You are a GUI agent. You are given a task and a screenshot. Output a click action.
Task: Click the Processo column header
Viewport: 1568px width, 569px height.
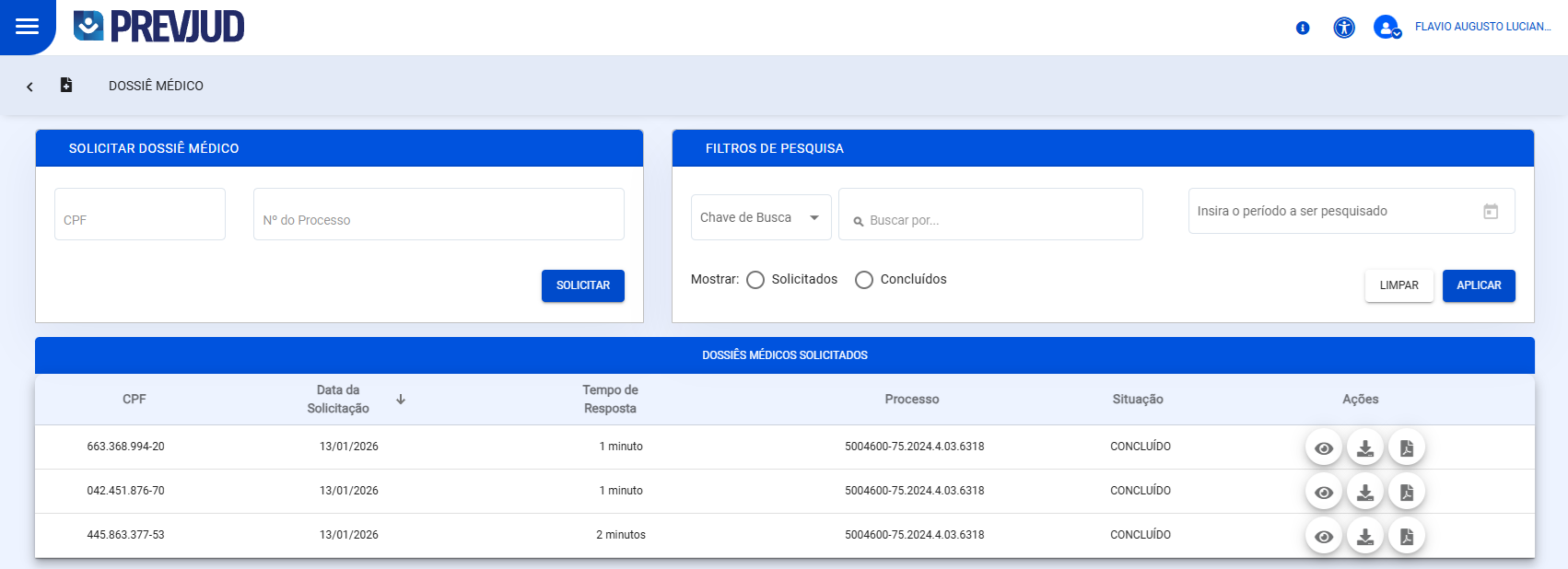912,400
